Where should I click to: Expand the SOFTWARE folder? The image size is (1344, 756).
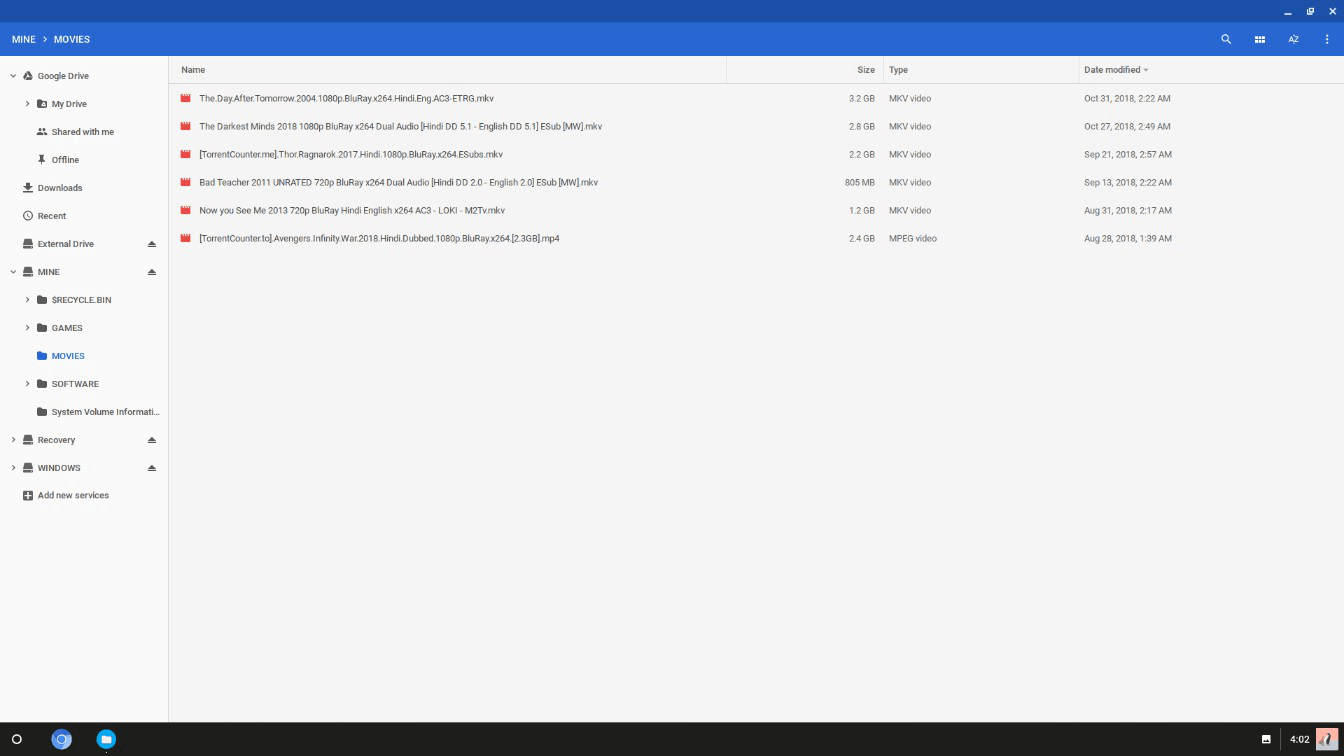27,384
